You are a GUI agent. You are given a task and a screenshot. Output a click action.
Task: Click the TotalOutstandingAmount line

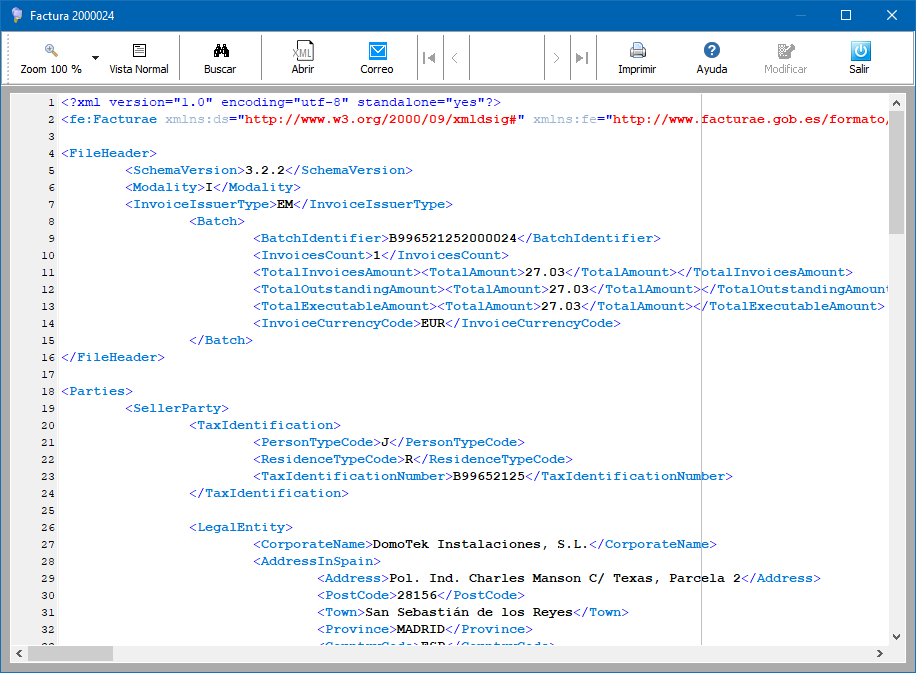coord(571,289)
